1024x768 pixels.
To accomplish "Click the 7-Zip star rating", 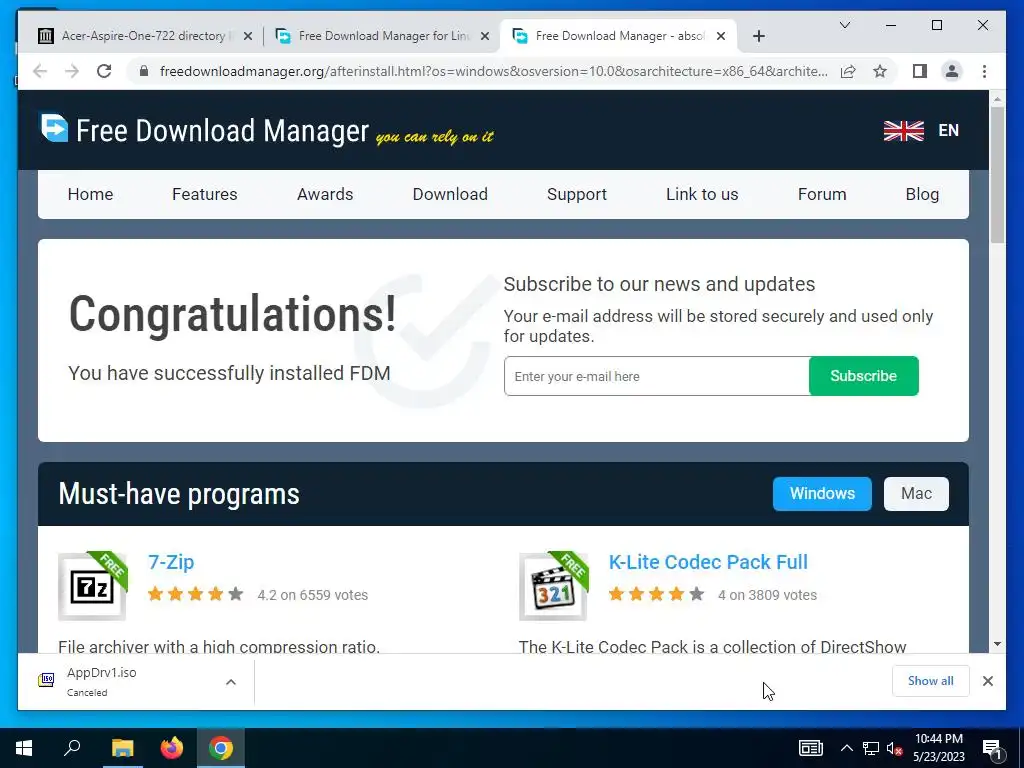I will tap(195, 594).
